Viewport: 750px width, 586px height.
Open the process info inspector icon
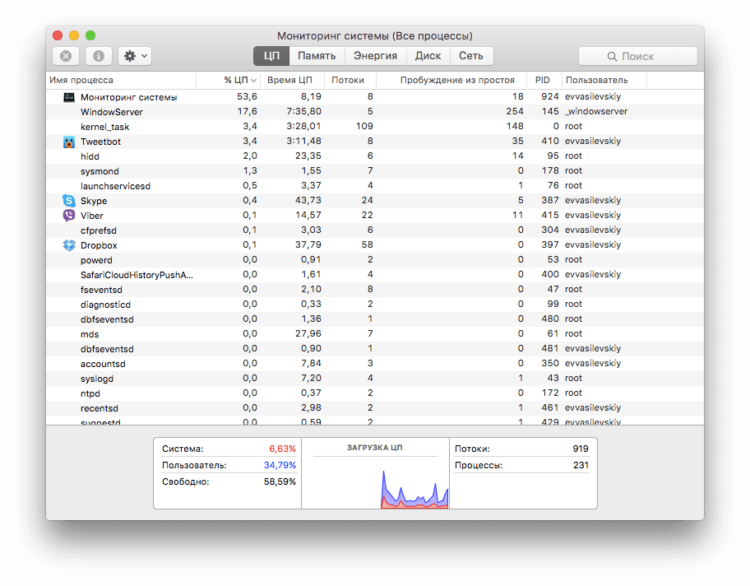[99, 56]
